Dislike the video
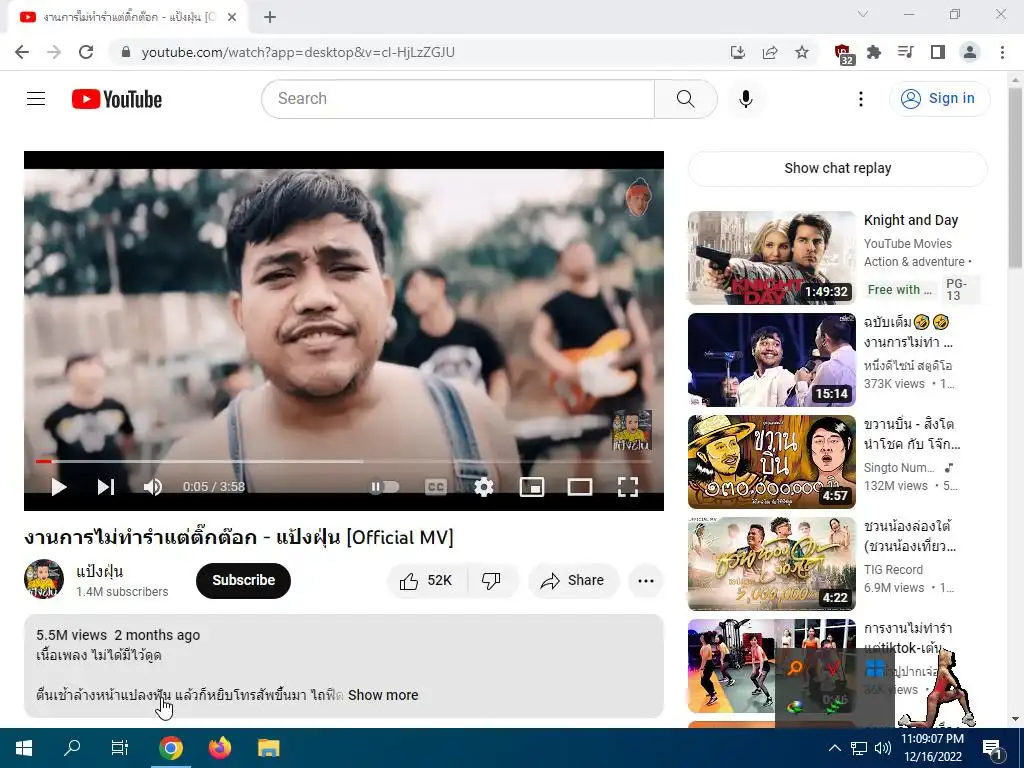 [x=491, y=580]
